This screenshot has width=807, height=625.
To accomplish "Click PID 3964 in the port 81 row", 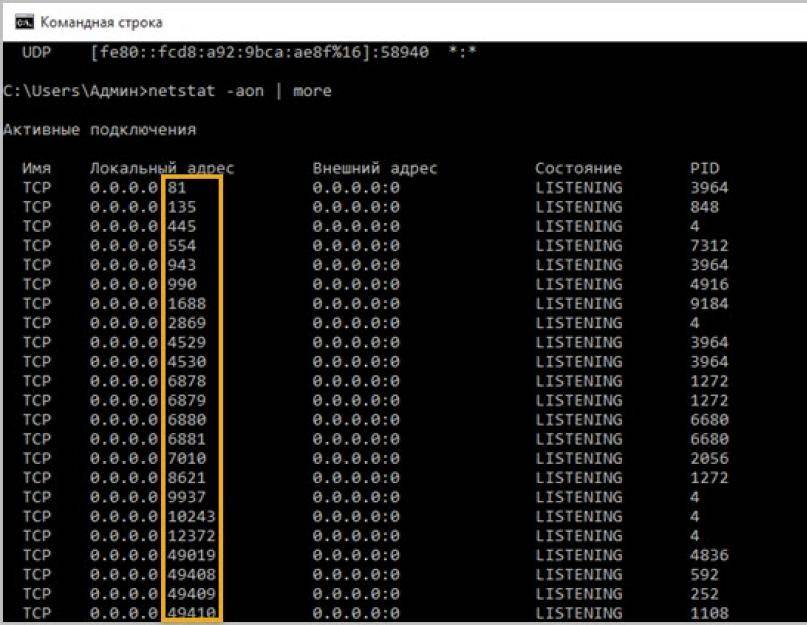I will pos(709,187).
